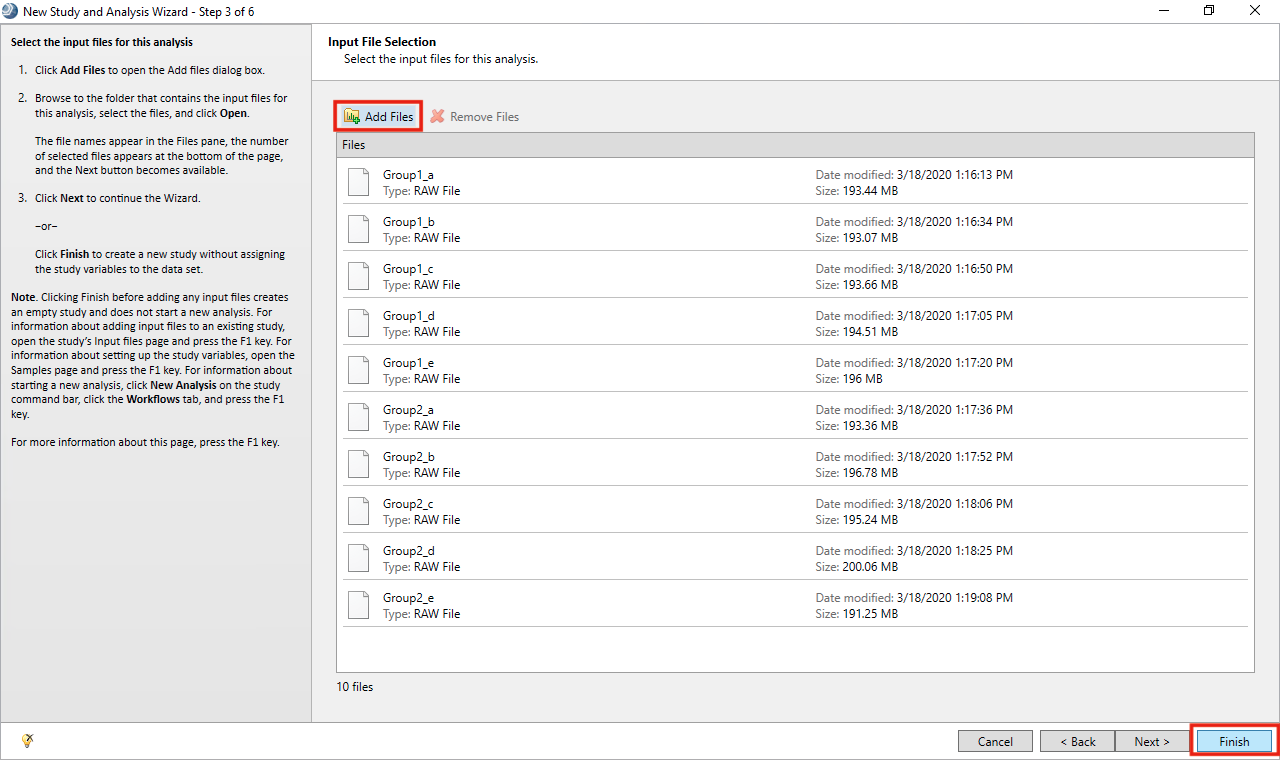Screen dimensions: 1280x760
Task: Click the Group2_d file name
Action: [x=408, y=551]
